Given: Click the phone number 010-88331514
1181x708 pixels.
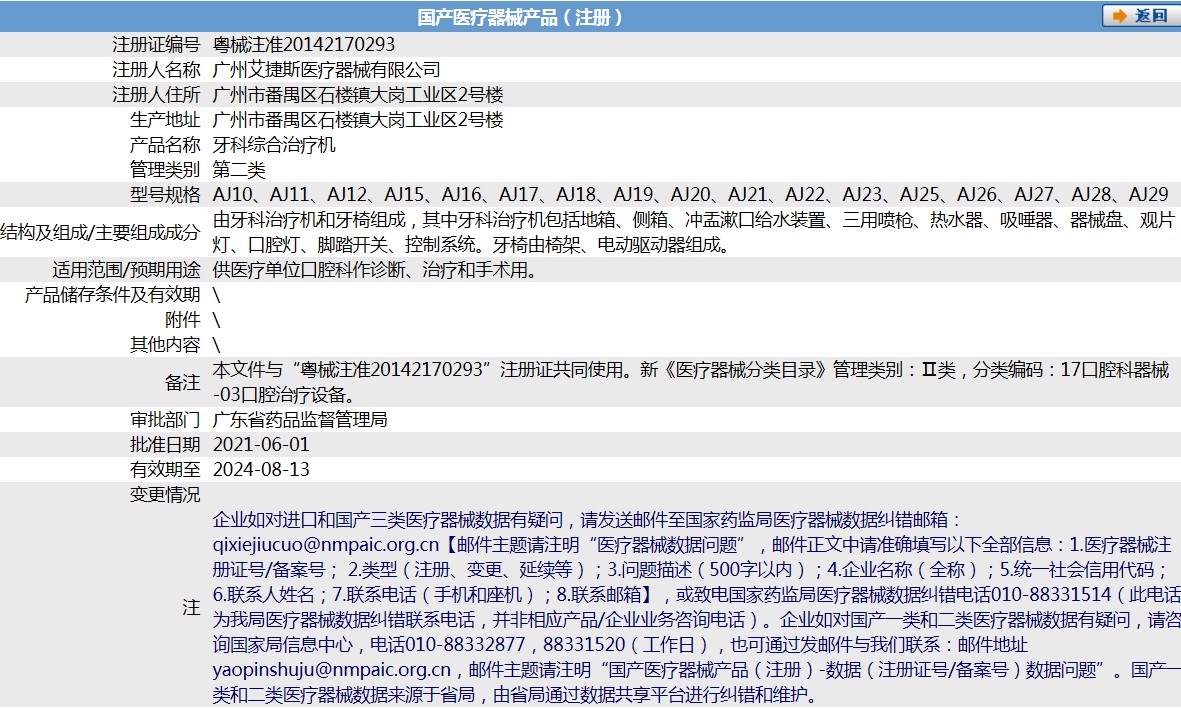Looking at the screenshot, I should click(1051, 594).
